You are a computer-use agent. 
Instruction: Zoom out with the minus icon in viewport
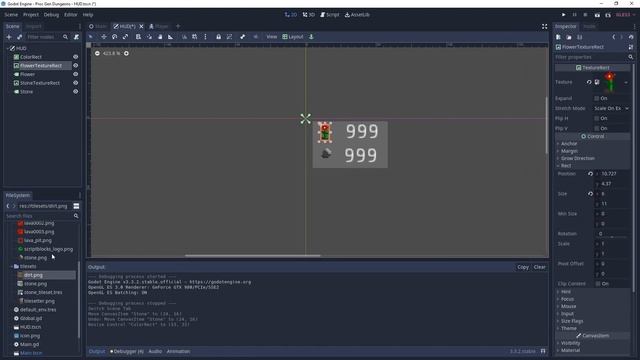click(97, 53)
